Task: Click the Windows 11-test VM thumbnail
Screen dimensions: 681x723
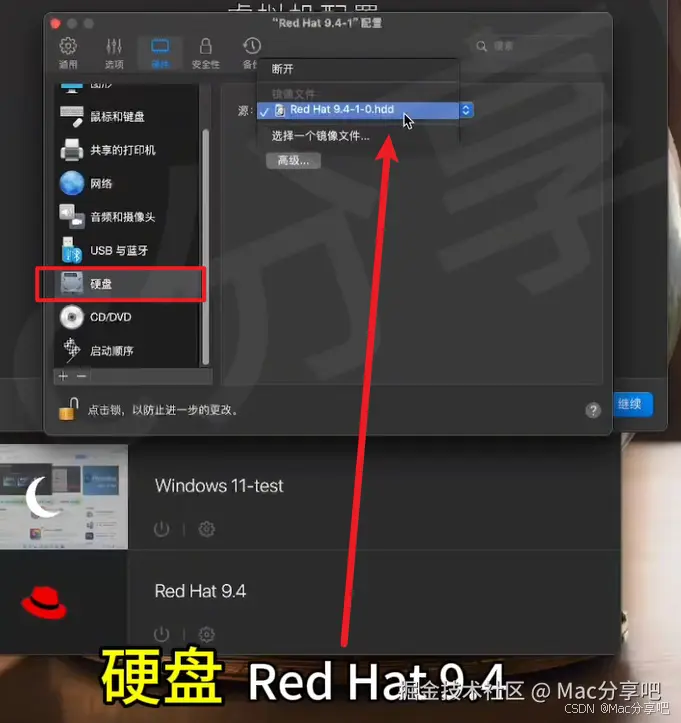Action: 64,497
